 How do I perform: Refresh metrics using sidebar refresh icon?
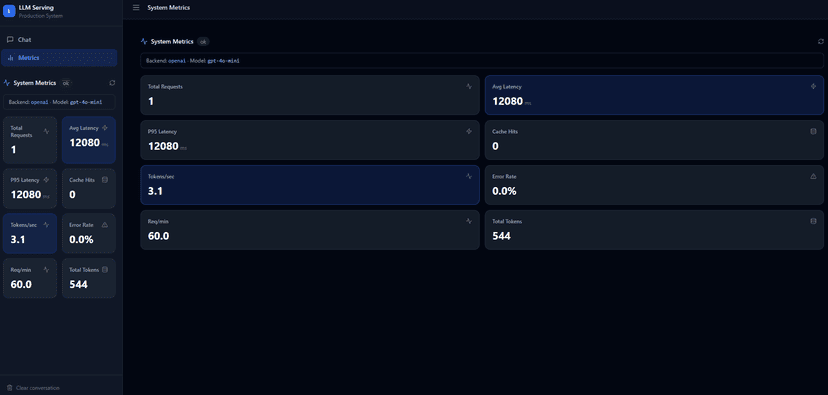coord(112,83)
